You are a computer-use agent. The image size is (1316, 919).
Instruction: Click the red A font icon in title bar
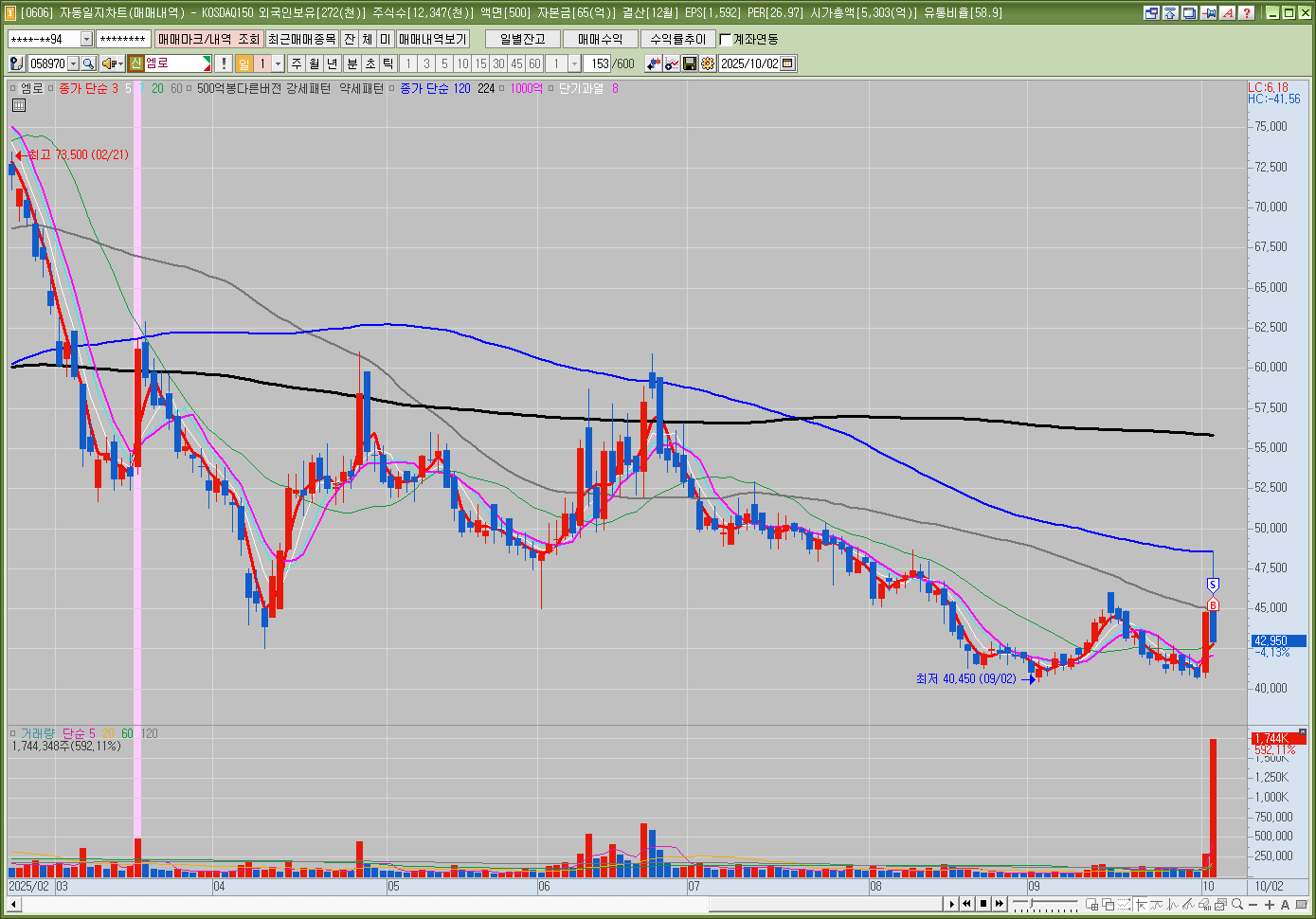[1228, 12]
